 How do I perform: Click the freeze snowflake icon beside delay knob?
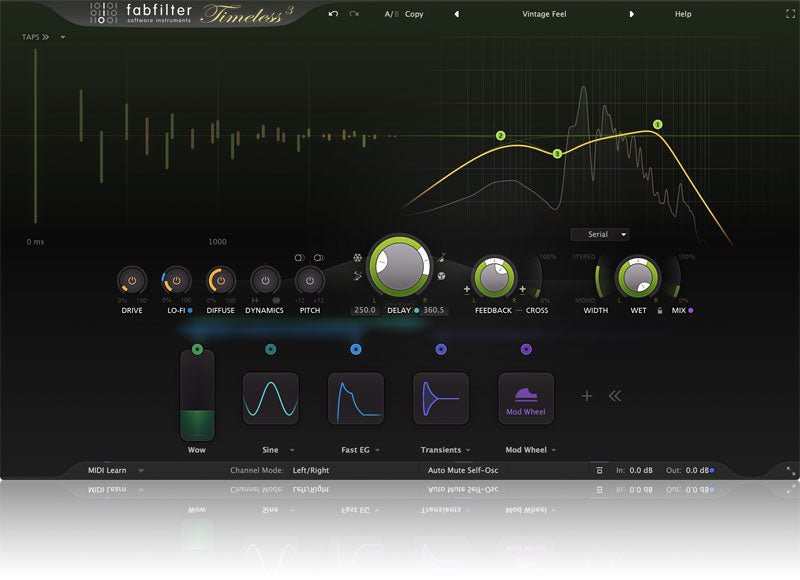[358, 258]
